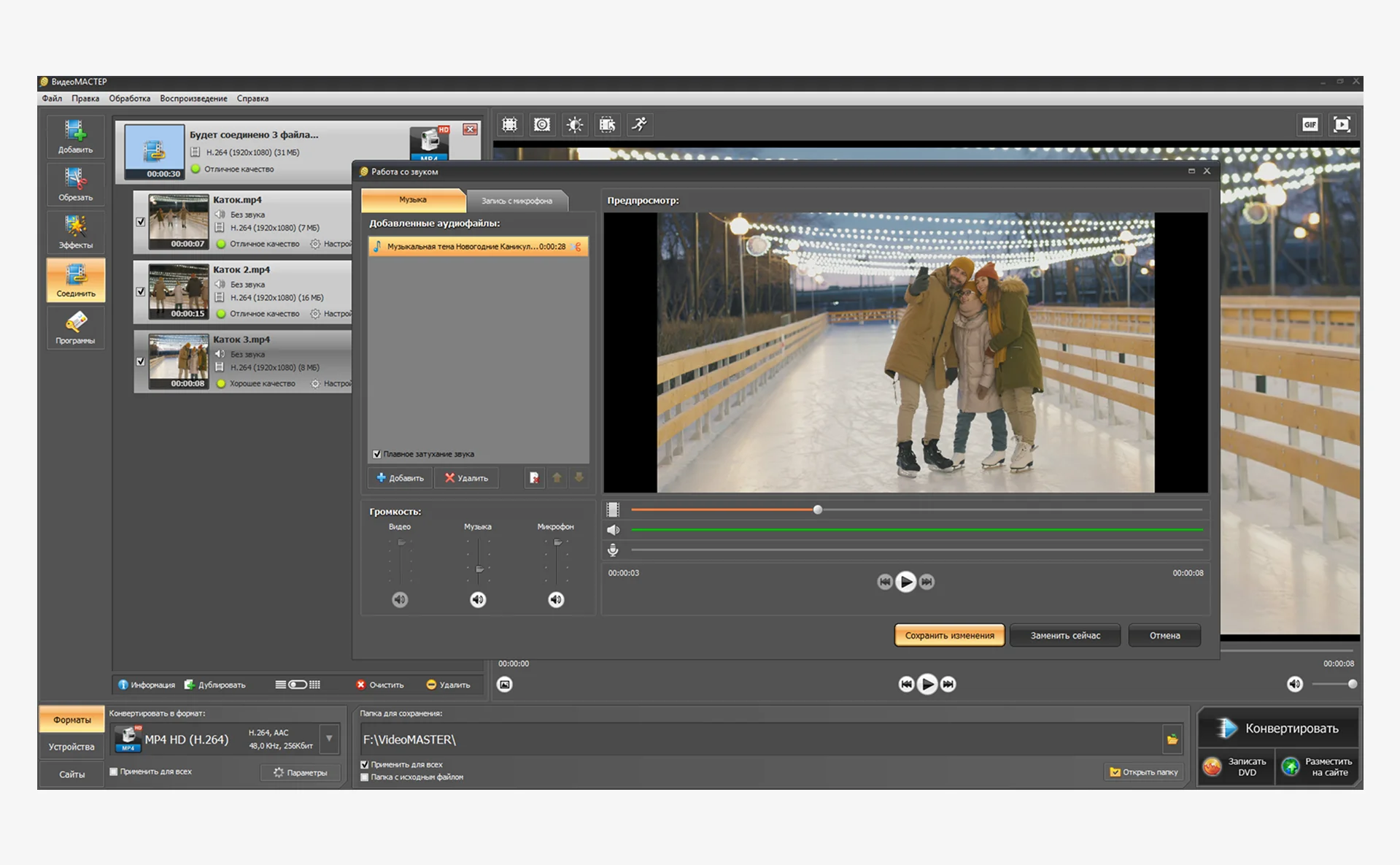Click the fullscreen preview icon beside GIF

(1342, 125)
